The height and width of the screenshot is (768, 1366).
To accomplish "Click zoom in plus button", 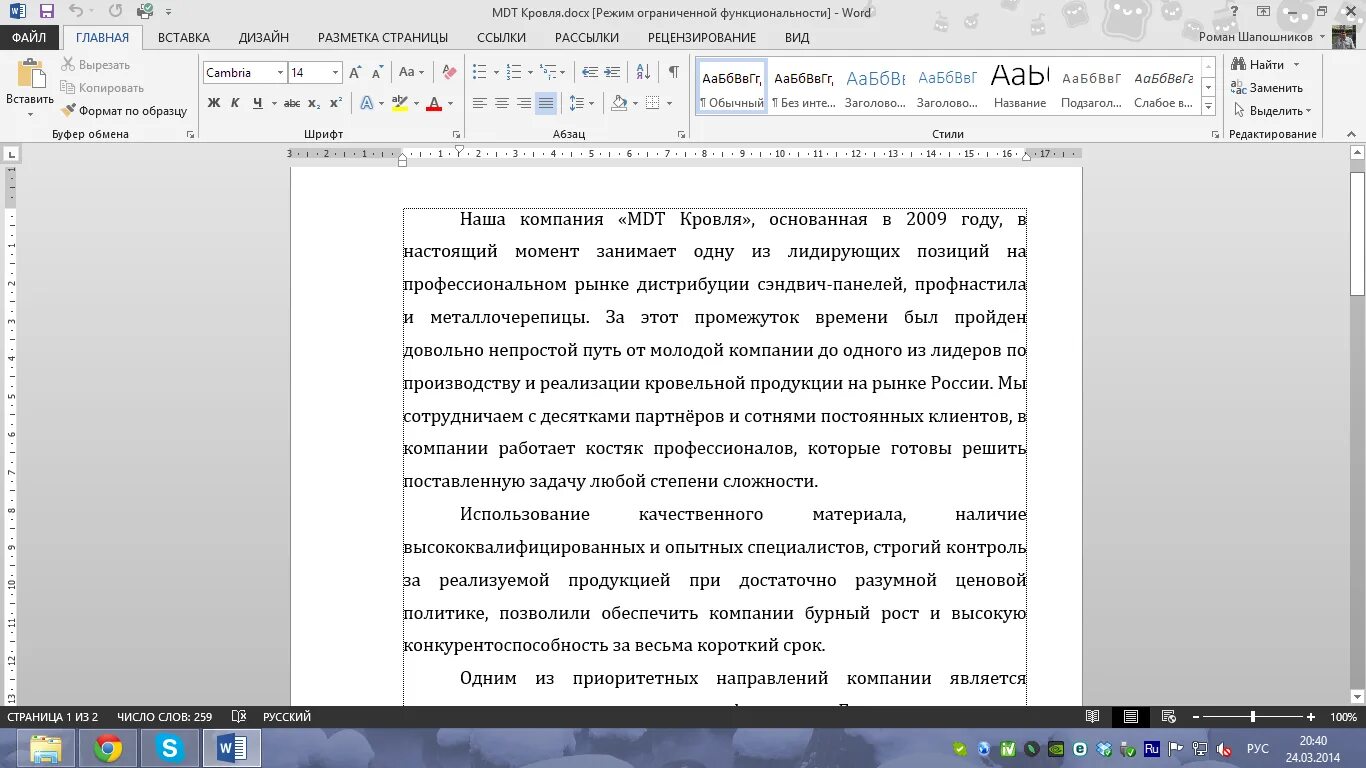I will coord(1311,717).
